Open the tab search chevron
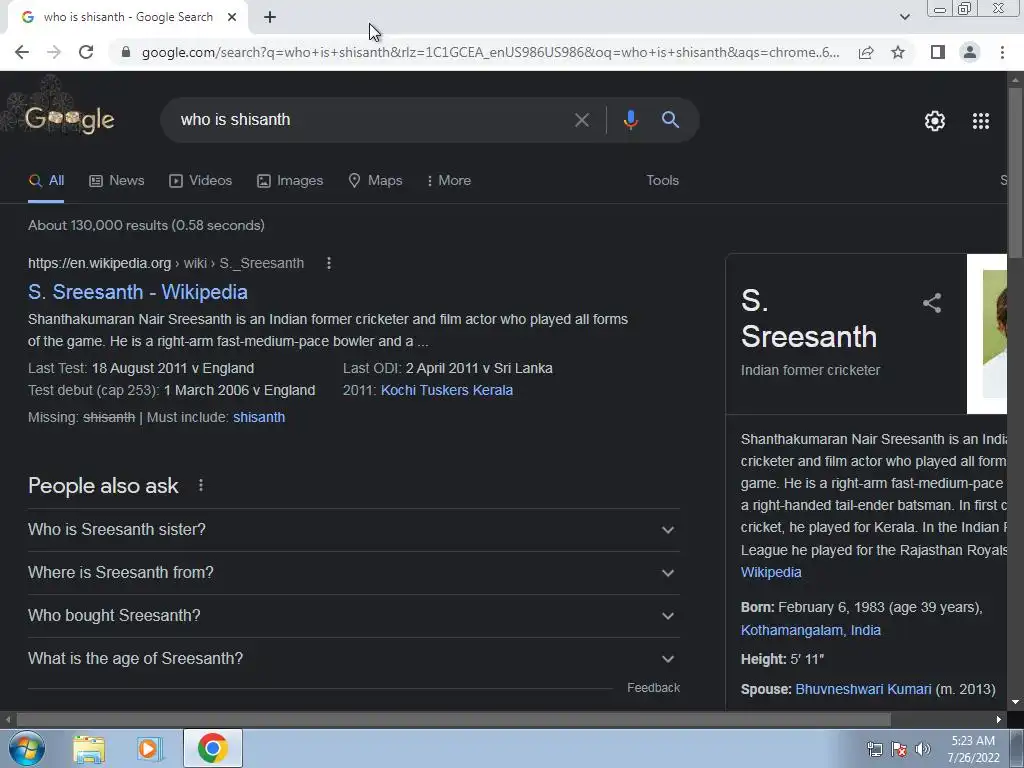 [x=904, y=17]
